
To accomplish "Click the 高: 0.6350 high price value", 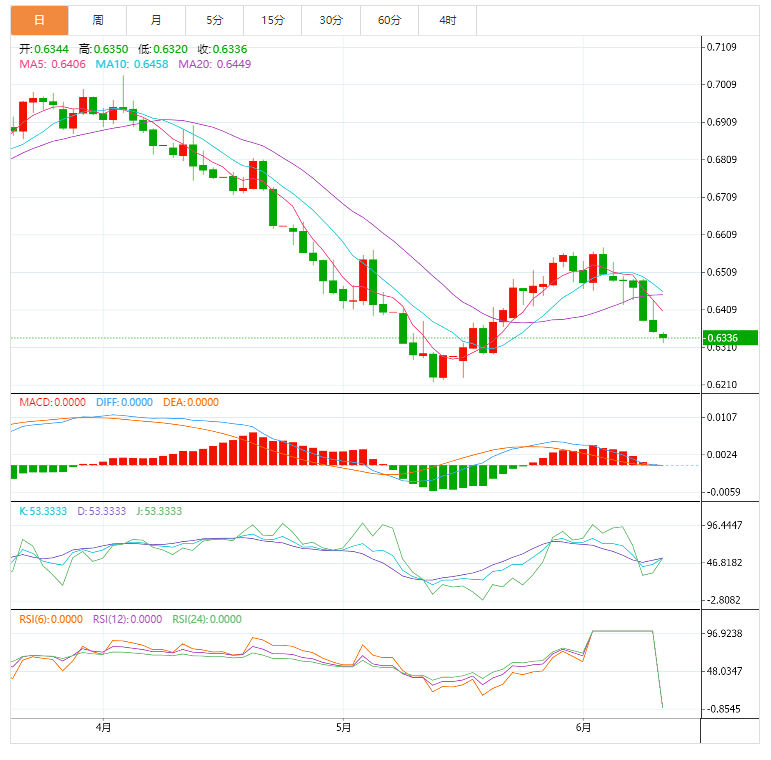I will click(x=103, y=49).
